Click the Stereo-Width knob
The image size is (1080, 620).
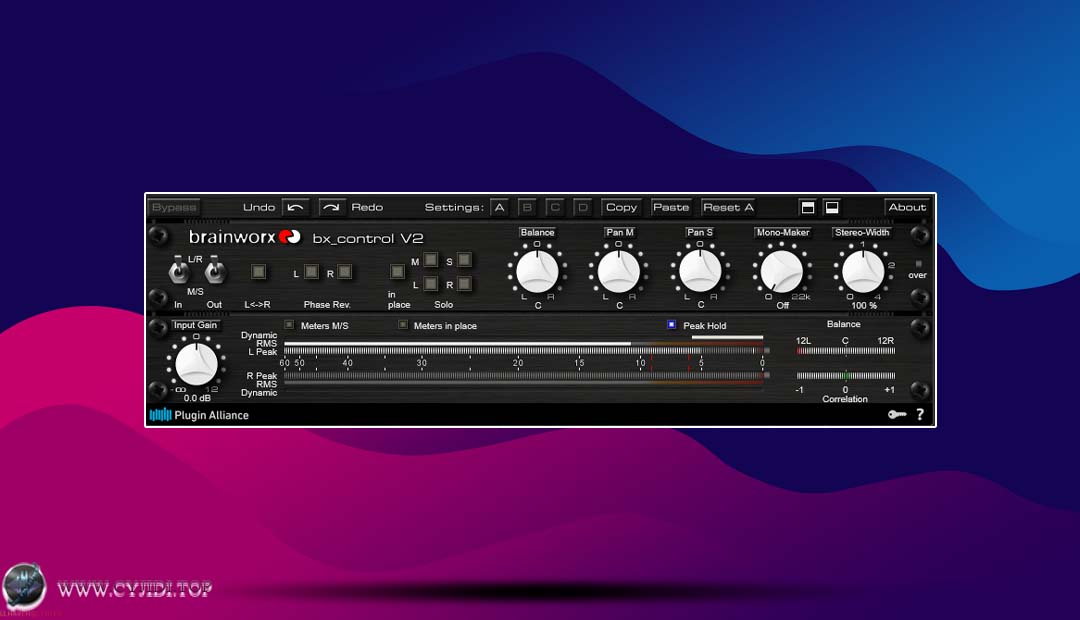[x=863, y=271]
